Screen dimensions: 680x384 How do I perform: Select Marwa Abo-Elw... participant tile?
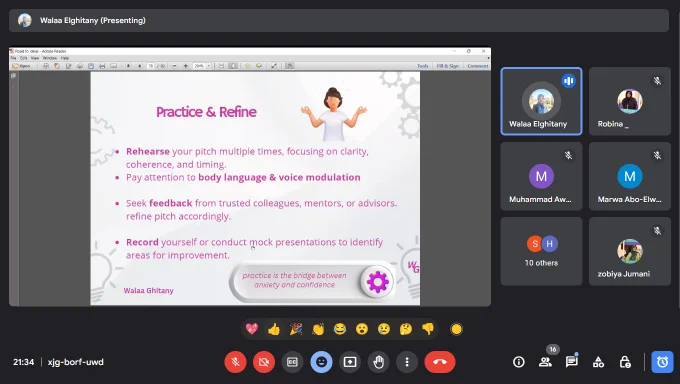tap(630, 176)
